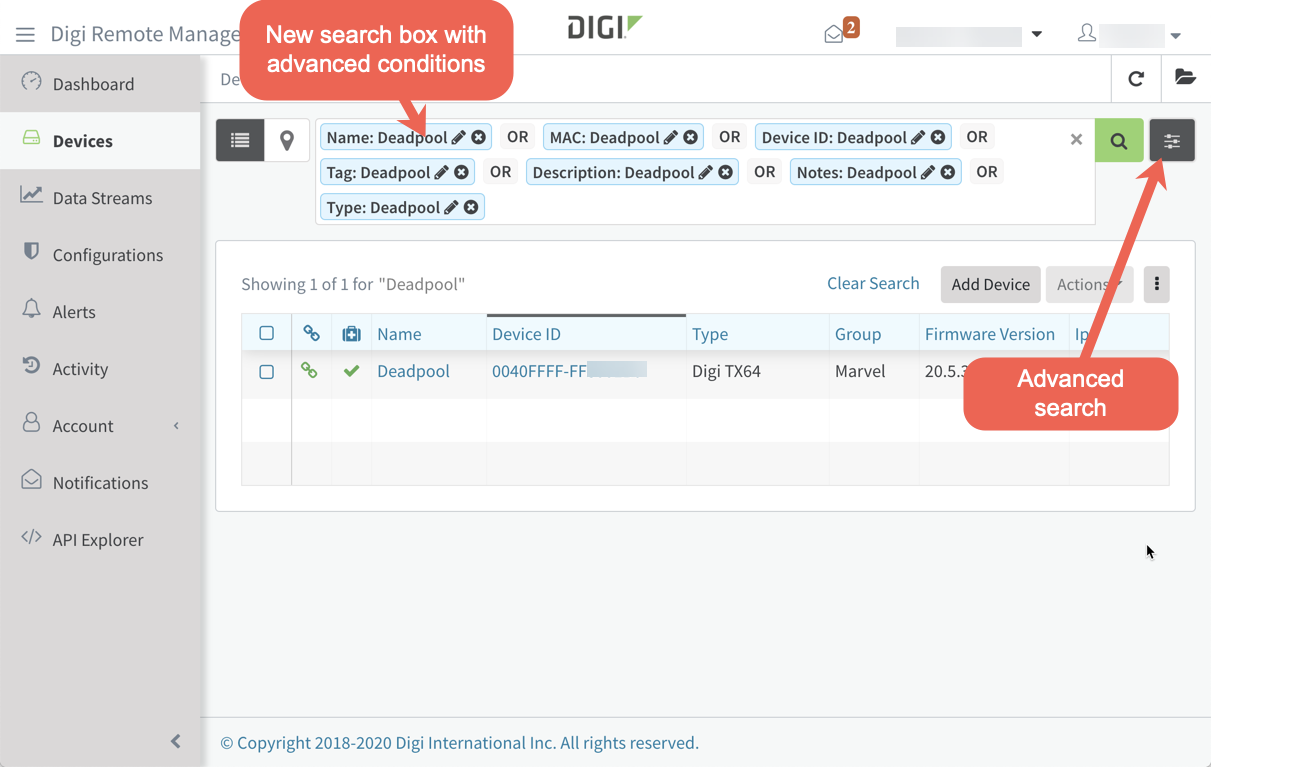Open advanced search sliders button
The image size is (1311, 767).
1172,141
